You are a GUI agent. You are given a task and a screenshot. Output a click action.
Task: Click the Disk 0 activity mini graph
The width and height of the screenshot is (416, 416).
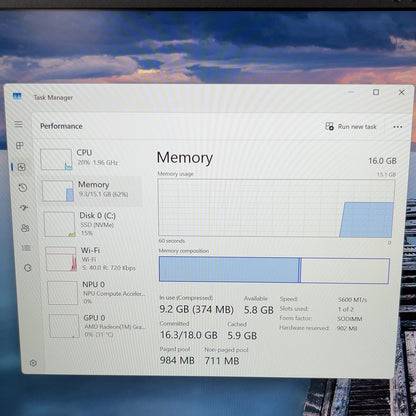(59, 224)
